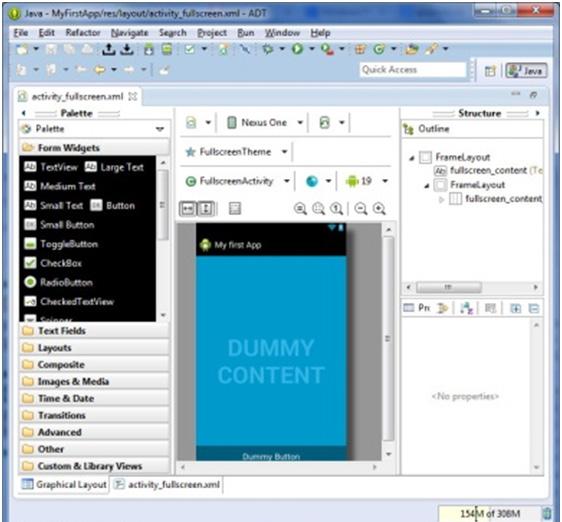Expand the Transitions palette category
The width and height of the screenshot is (562, 522).
[94, 415]
